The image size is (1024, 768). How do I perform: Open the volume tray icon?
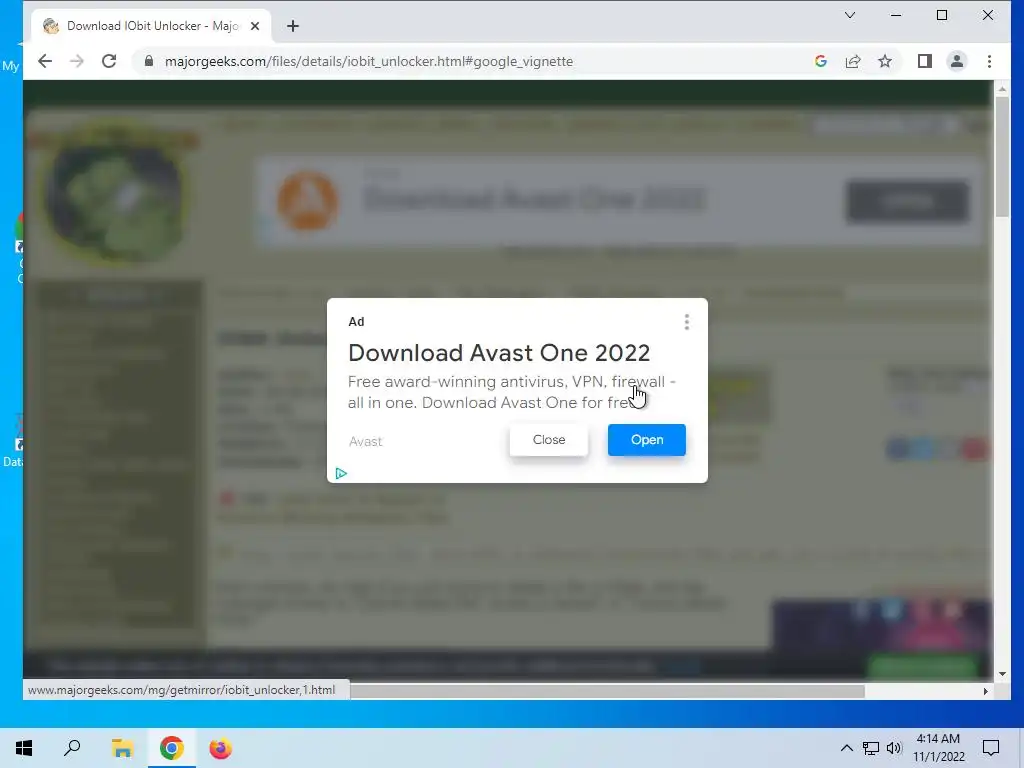click(894, 748)
